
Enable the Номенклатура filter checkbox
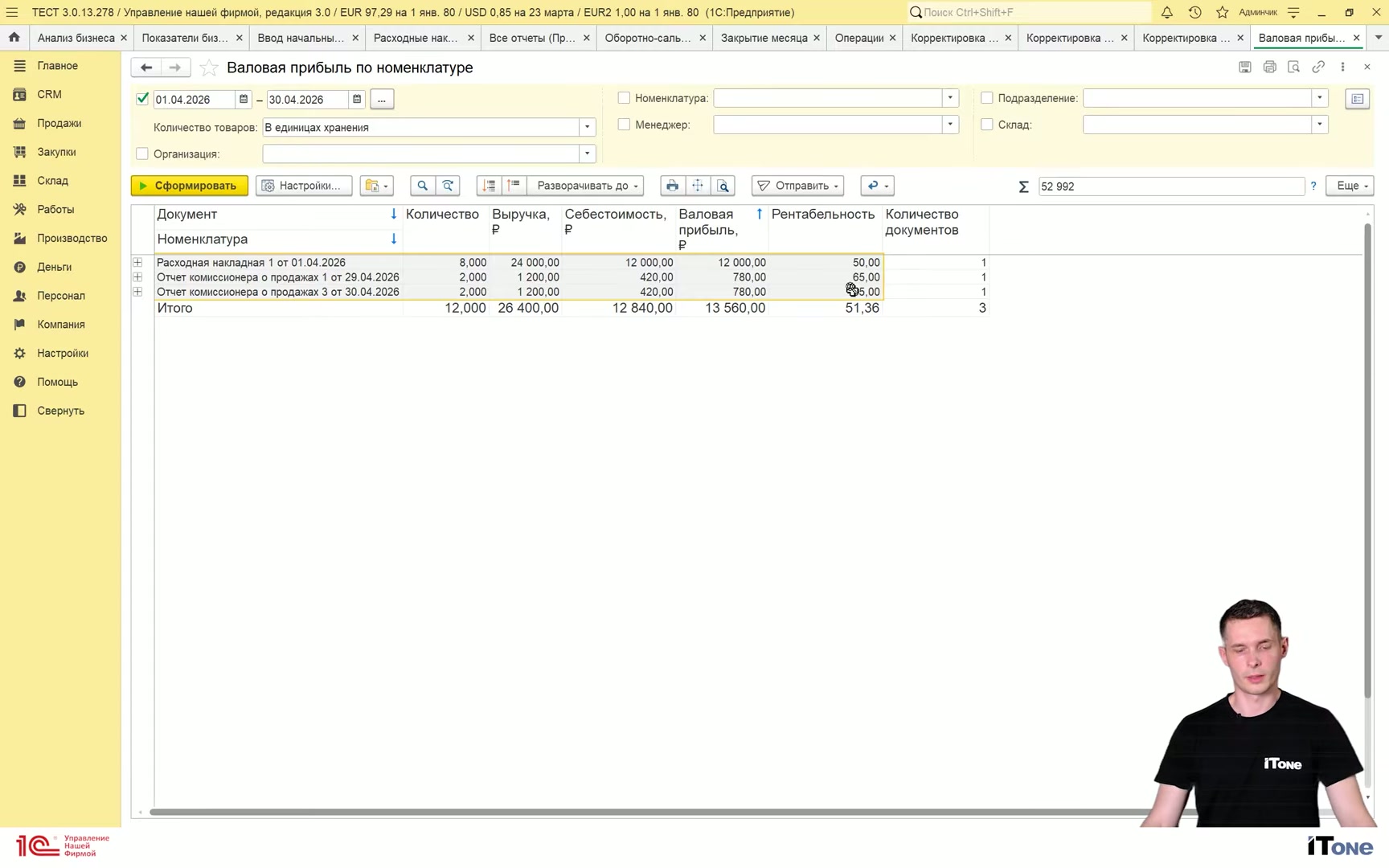[x=624, y=98]
